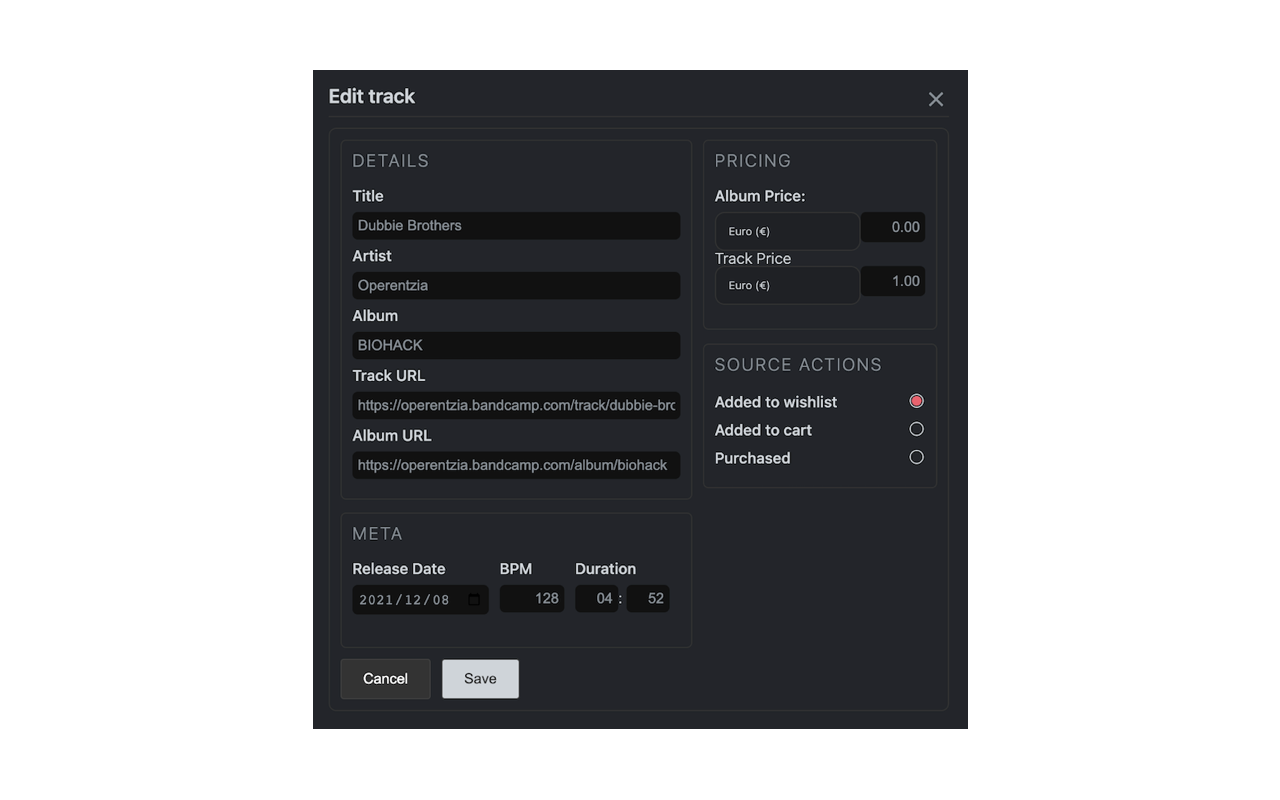Open the Track Price currency dropdown
Viewport: 1280px width, 800px height.
coord(786,285)
